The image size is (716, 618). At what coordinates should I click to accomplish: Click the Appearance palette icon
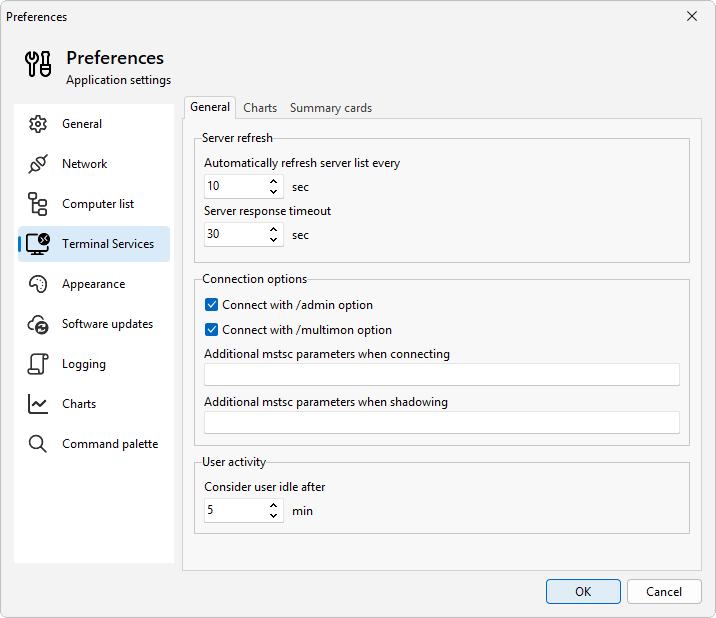(38, 284)
